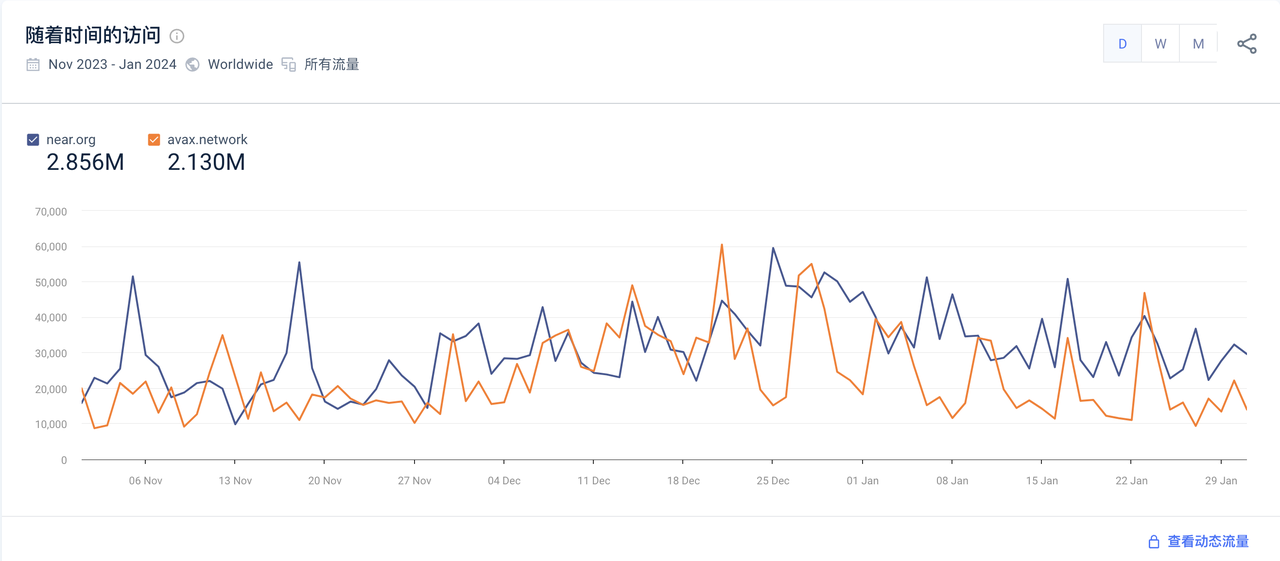This screenshot has height=561, width=1280.
Task: Click the 01 Jan label on x-axis
Action: click(862, 480)
